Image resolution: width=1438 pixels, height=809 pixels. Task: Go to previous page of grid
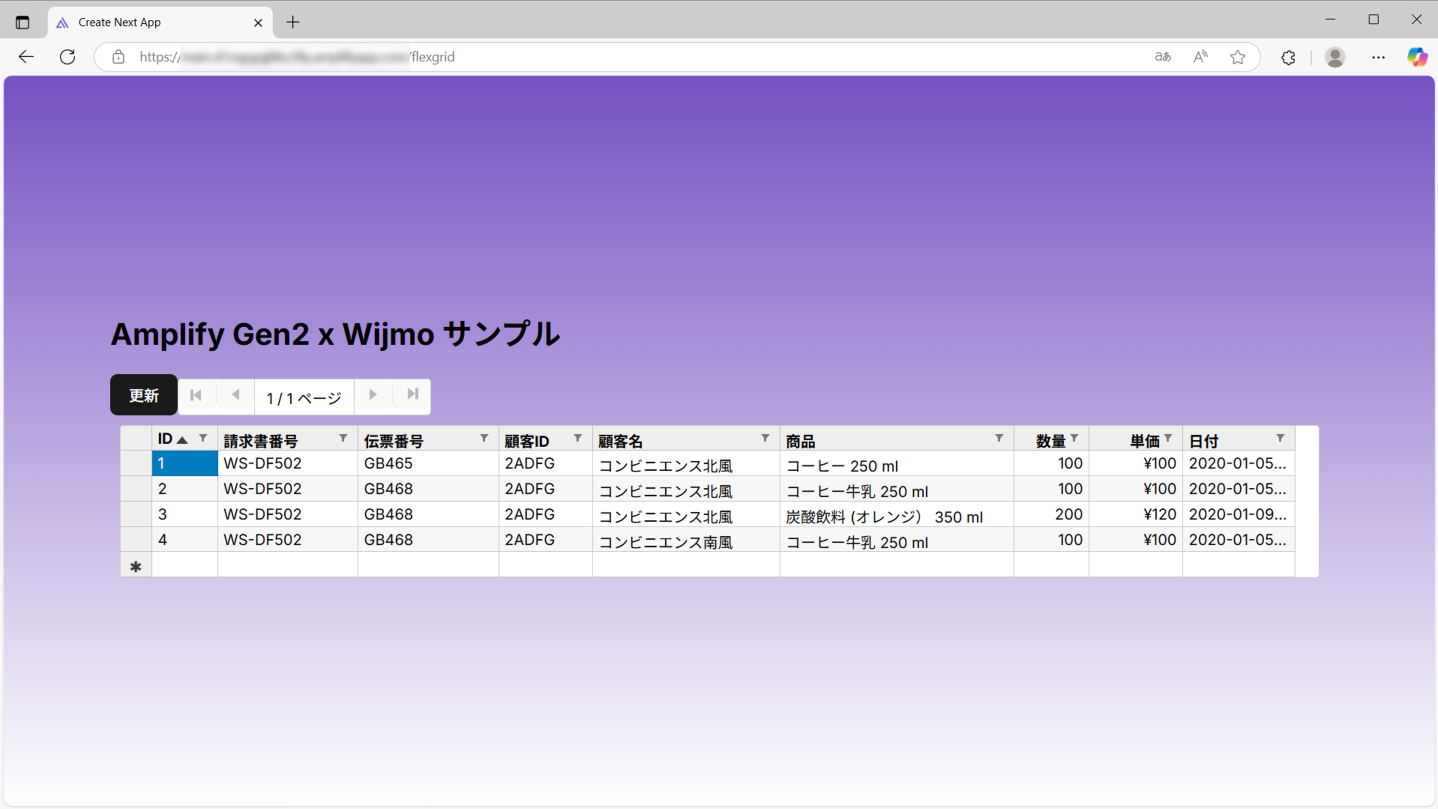coord(235,396)
